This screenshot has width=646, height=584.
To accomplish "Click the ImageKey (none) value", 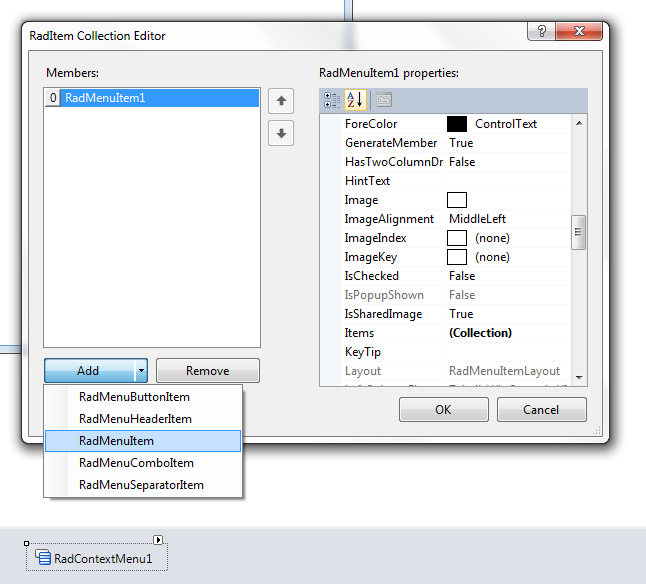I will (492, 257).
